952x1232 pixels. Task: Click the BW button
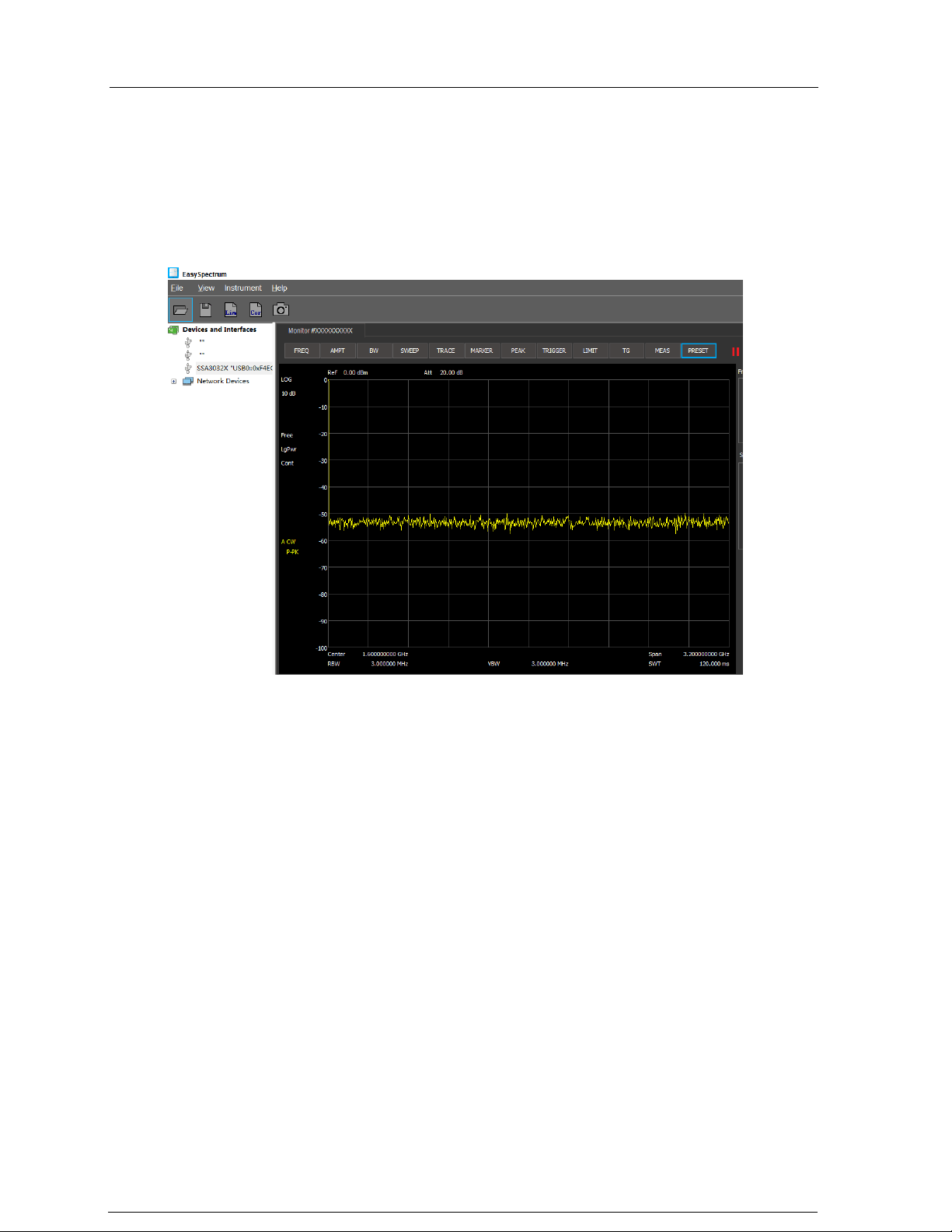click(x=374, y=351)
